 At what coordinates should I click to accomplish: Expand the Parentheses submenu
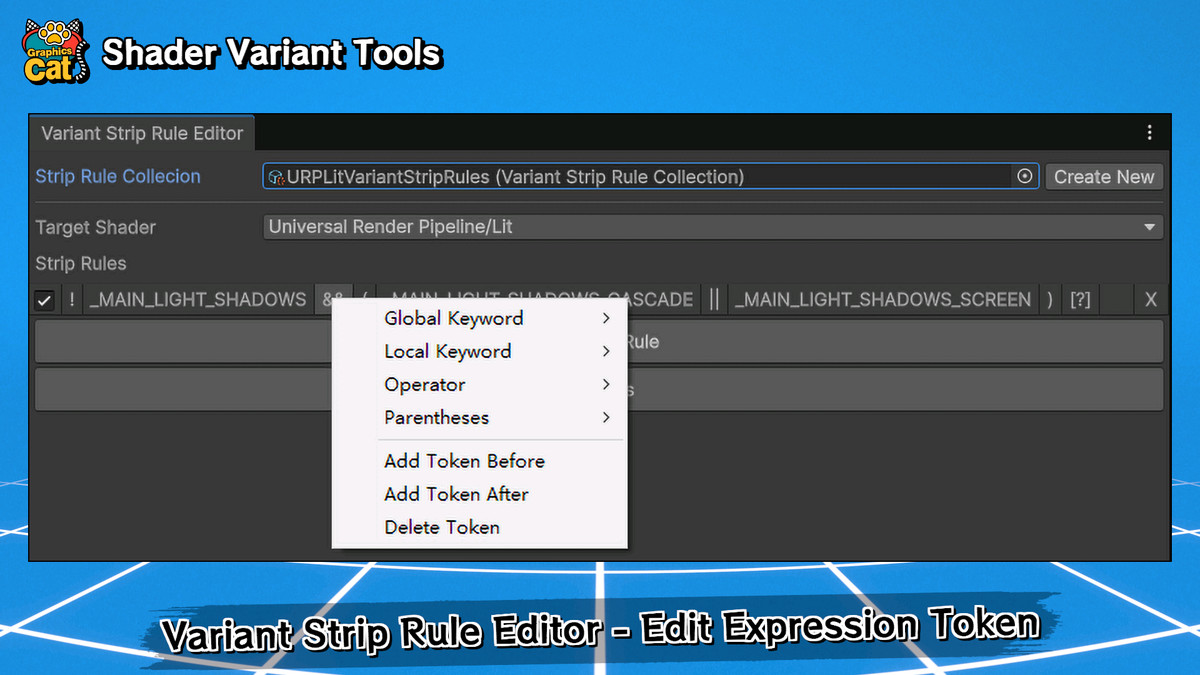(x=437, y=417)
